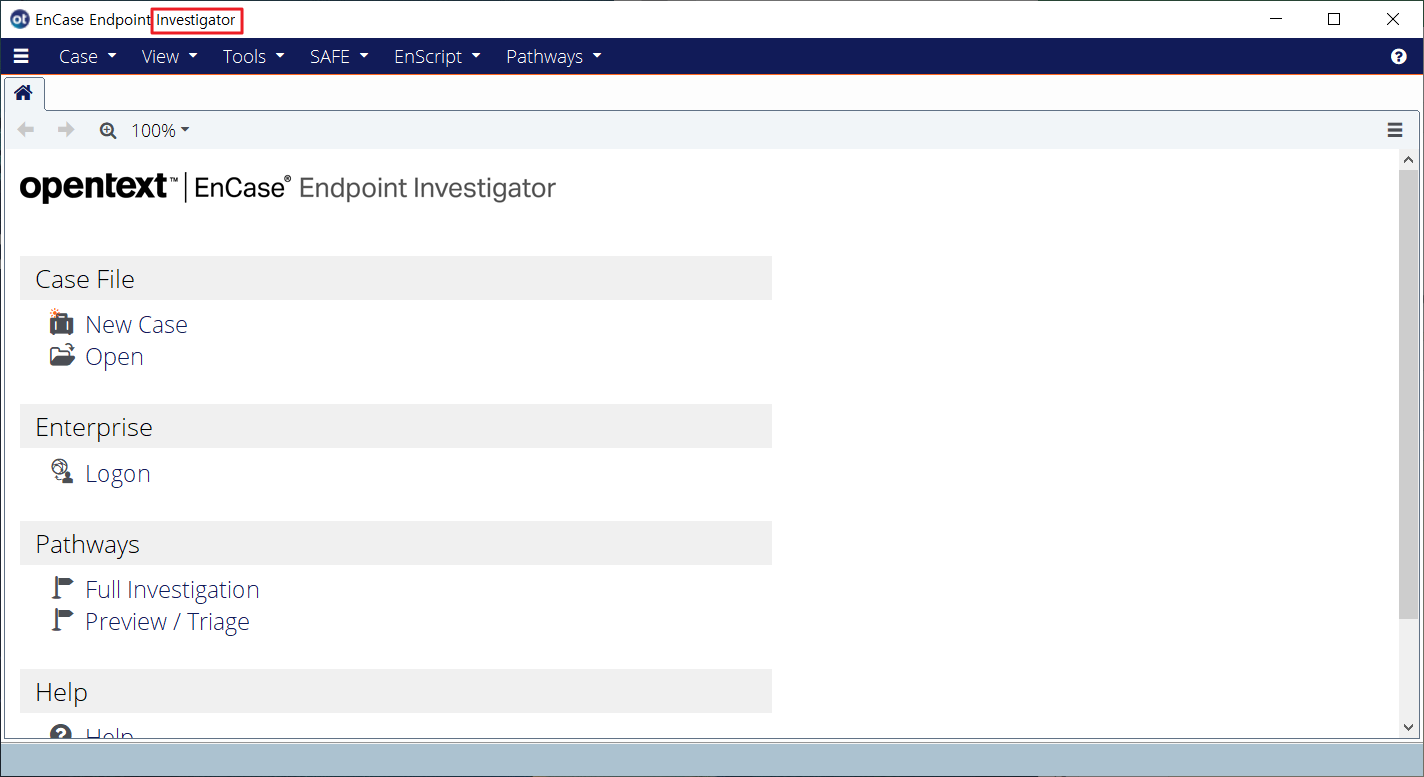1424x777 pixels.
Task: Maximize the EnCase window
Action: pyautogui.click(x=1334, y=19)
